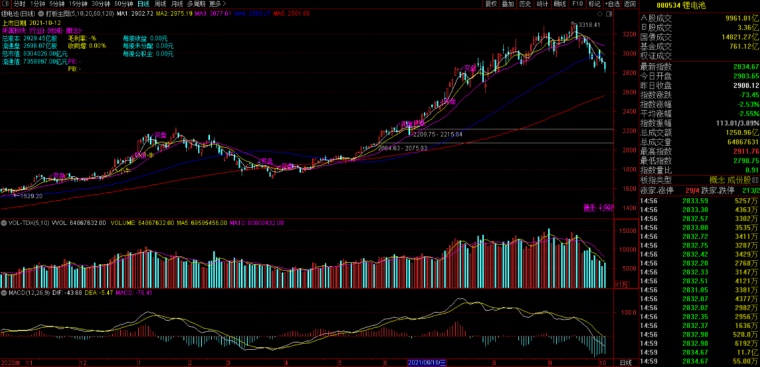Open the 多周期 multi-period option
Viewport: 760px width, 367px height.
click(195, 4)
